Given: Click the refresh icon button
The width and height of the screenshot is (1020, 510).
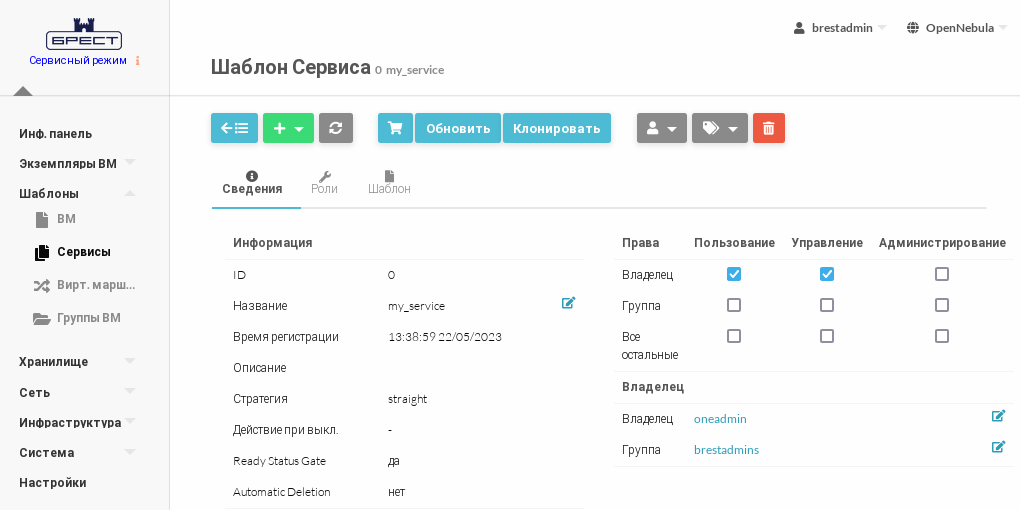Looking at the screenshot, I should (x=336, y=128).
